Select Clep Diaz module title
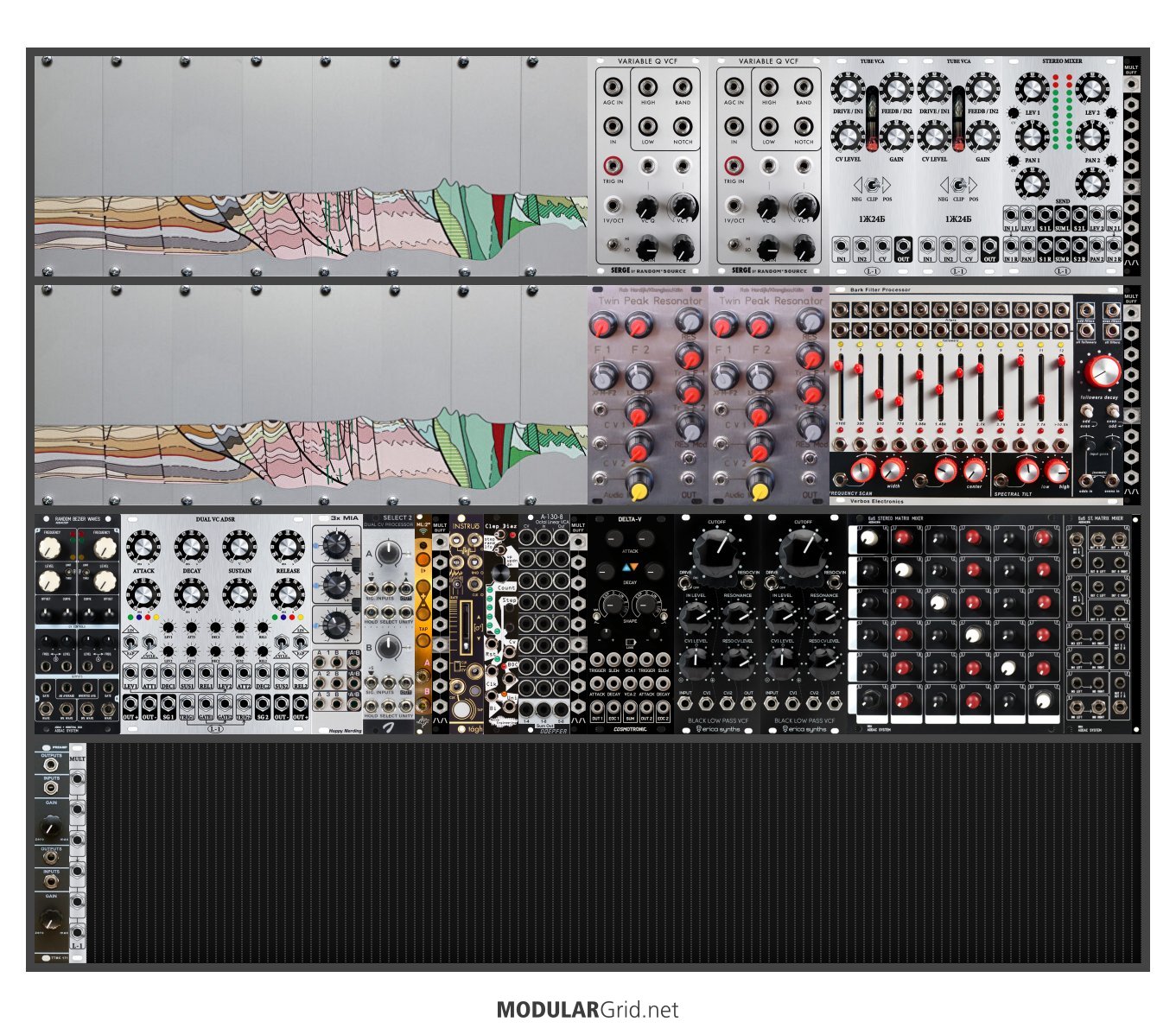Image resolution: width=1176 pixels, height=1028 pixels. point(500,525)
